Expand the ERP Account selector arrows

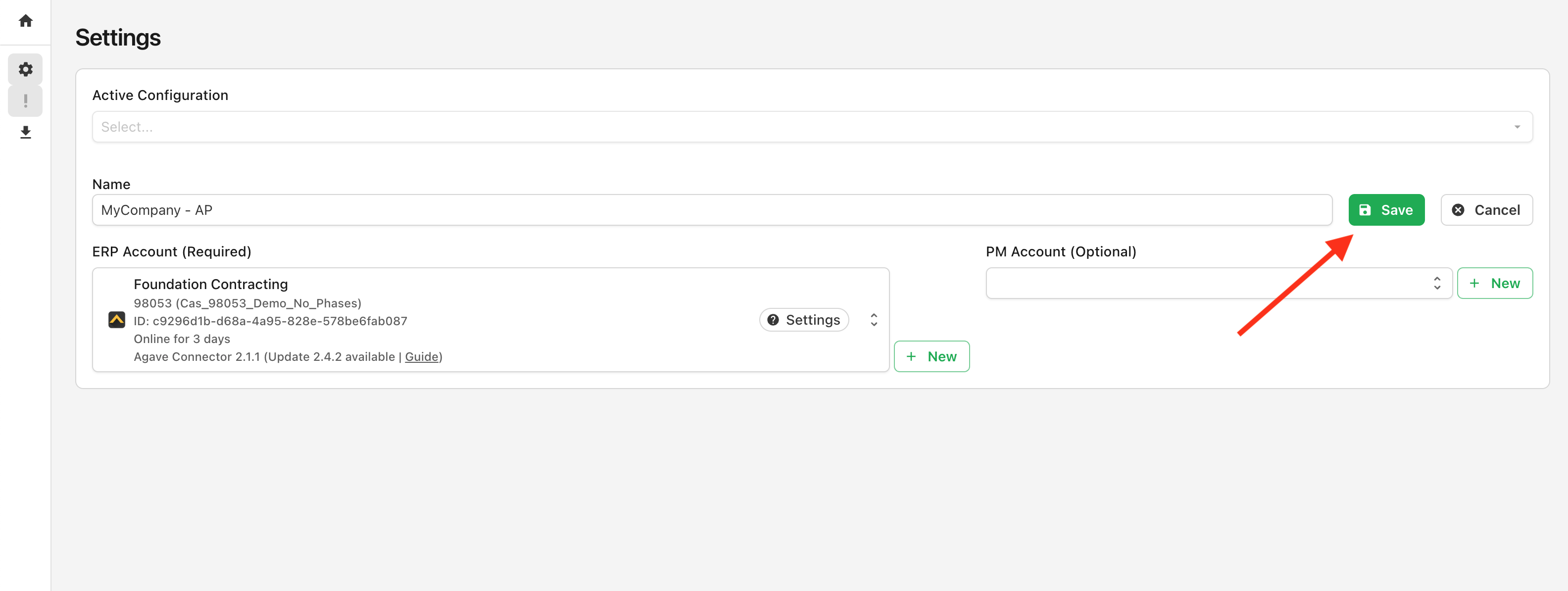click(x=874, y=320)
